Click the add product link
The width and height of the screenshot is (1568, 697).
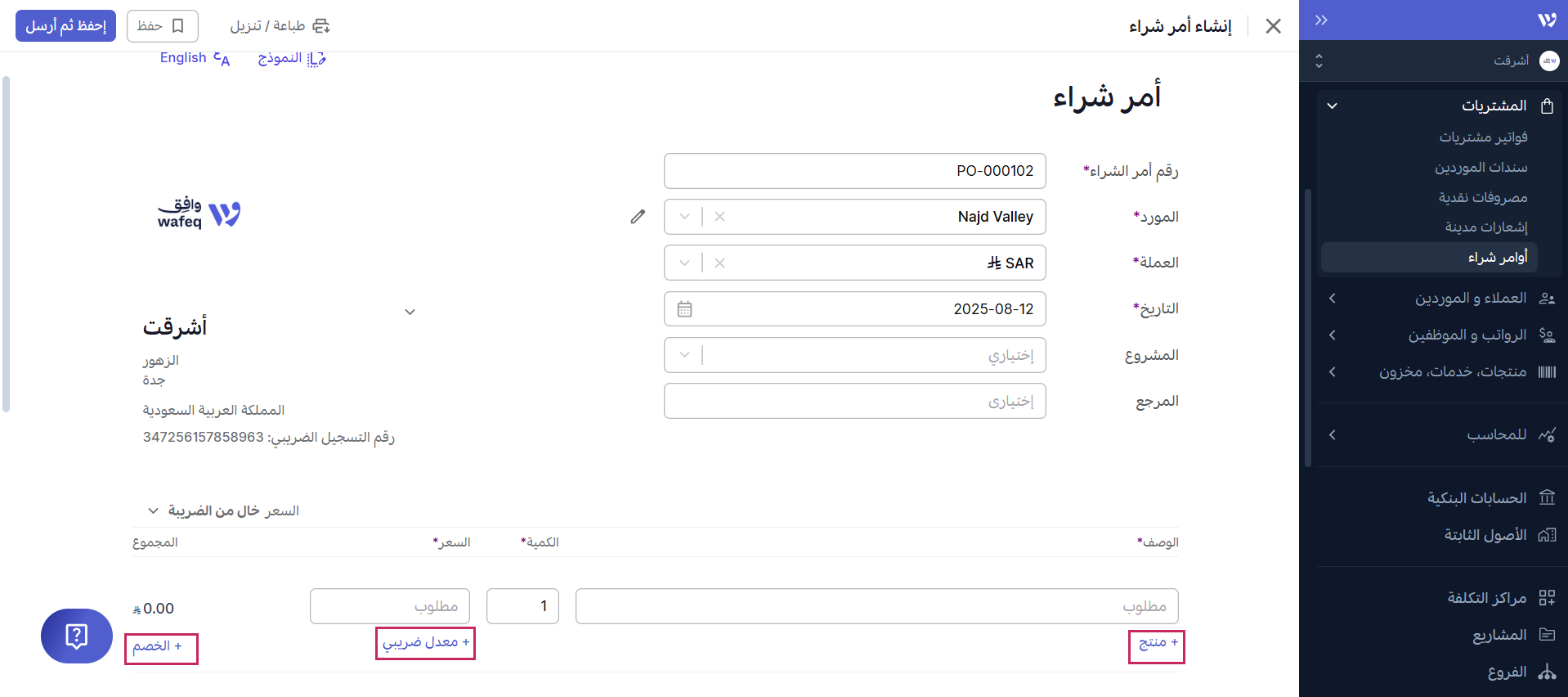point(1158,643)
